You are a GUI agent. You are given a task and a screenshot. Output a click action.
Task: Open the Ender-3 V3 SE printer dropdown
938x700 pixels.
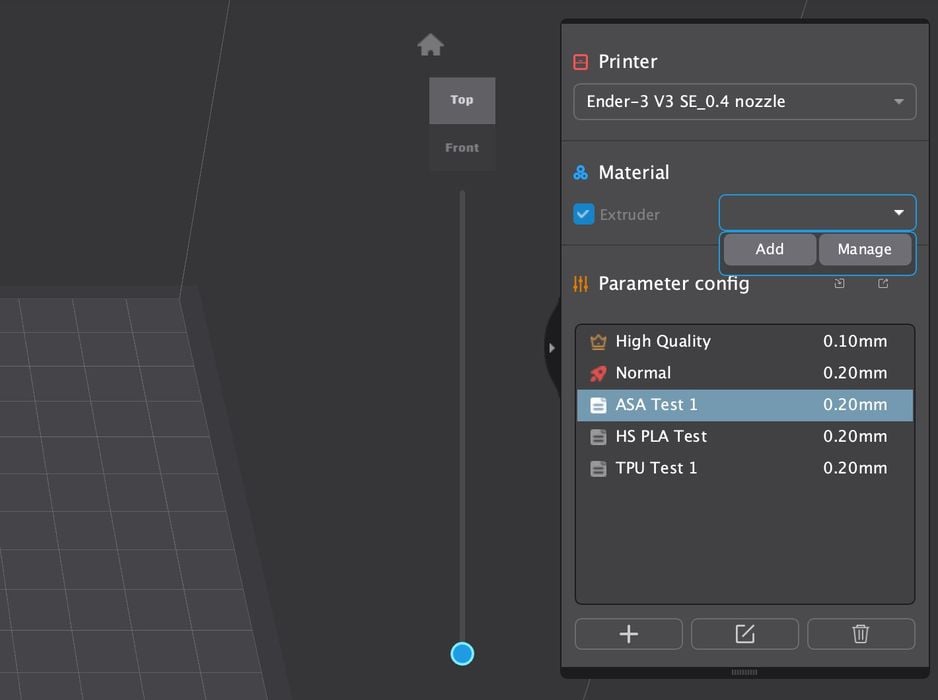744,102
